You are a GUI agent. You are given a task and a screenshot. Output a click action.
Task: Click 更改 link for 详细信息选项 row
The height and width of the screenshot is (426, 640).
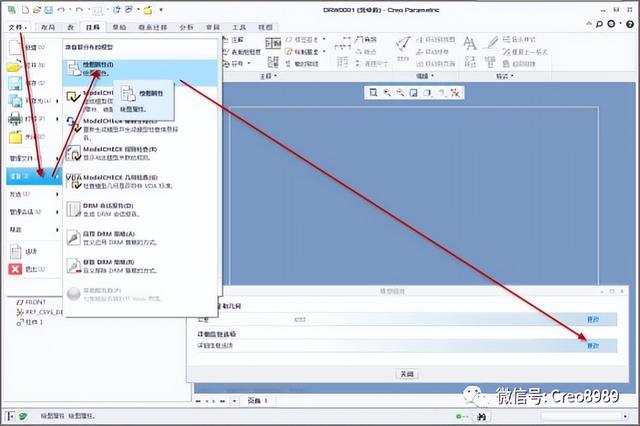[x=593, y=346]
